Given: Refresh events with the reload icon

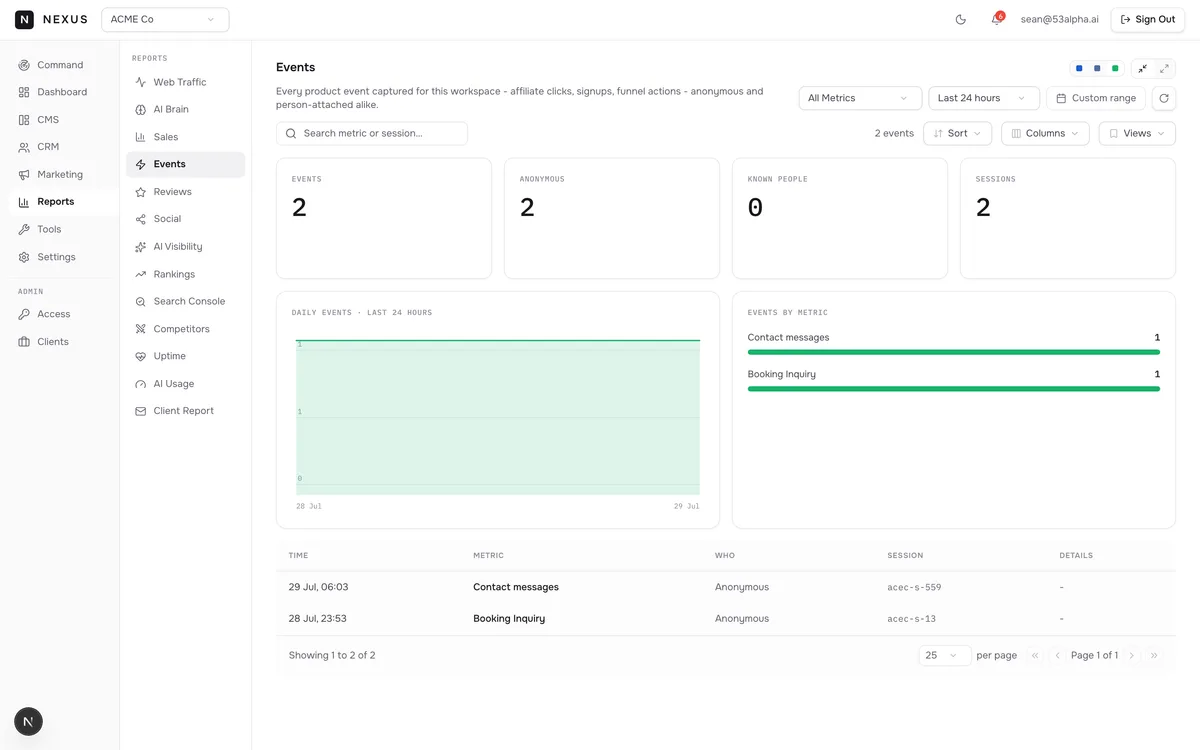Looking at the screenshot, I should [x=1164, y=98].
